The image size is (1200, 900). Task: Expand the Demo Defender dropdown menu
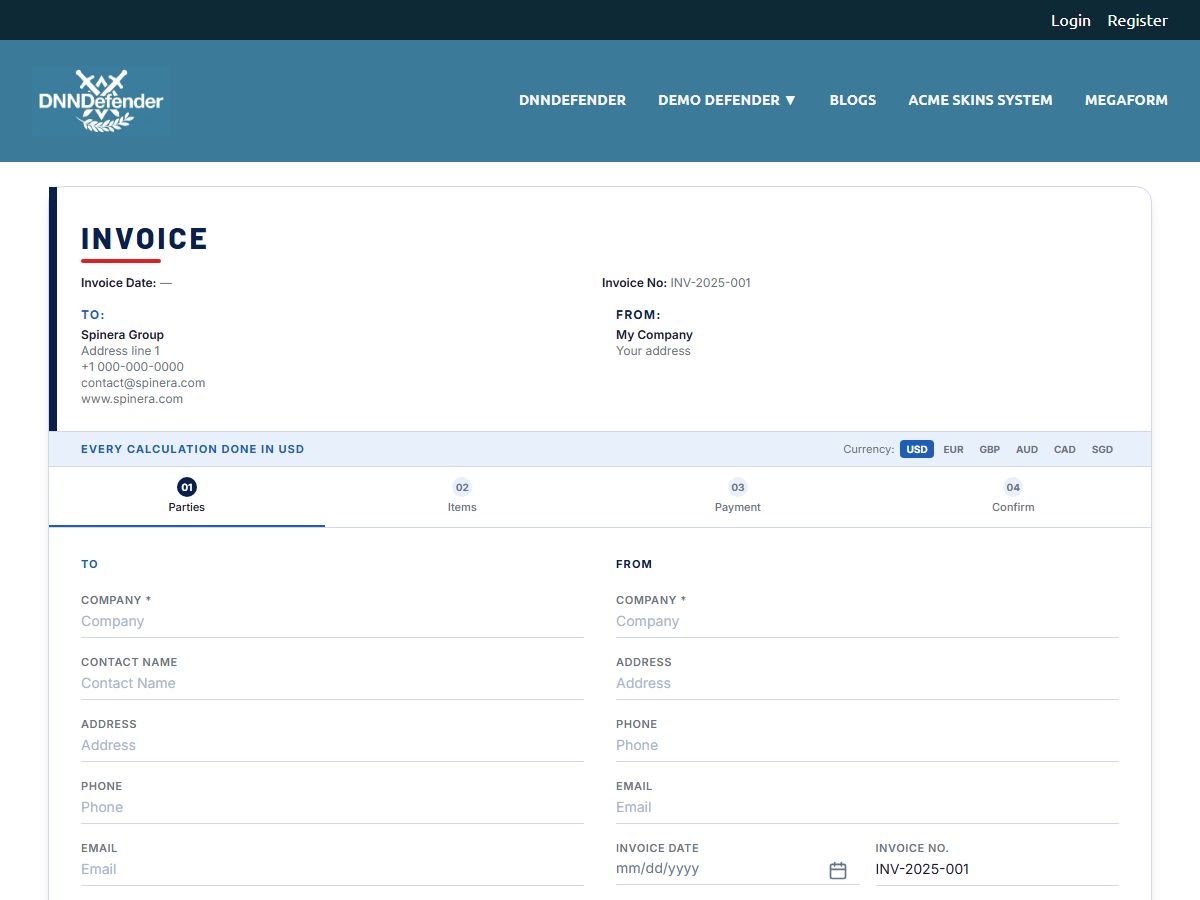tap(727, 100)
